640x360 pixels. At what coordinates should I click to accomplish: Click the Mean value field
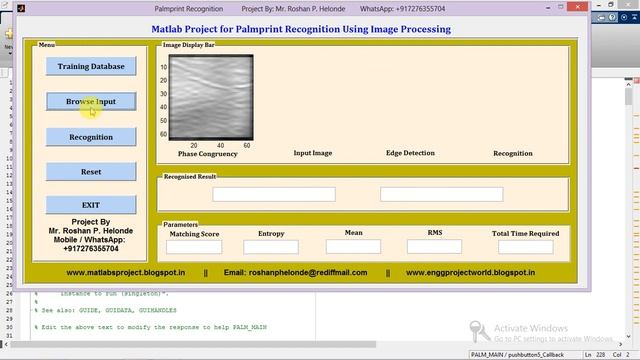tap(353, 247)
